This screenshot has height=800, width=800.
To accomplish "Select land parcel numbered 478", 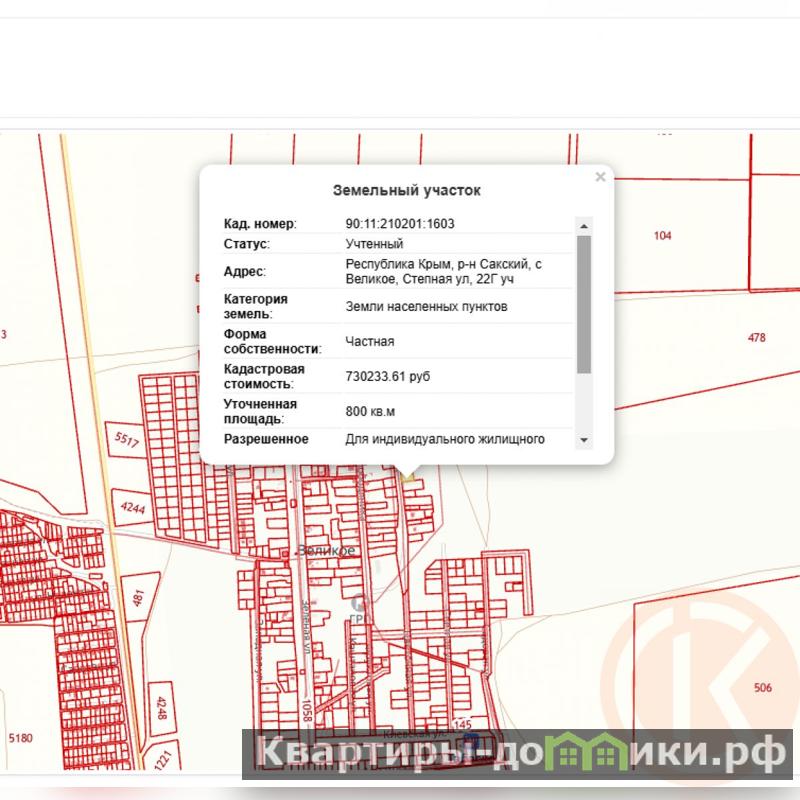I will (757, 338).
